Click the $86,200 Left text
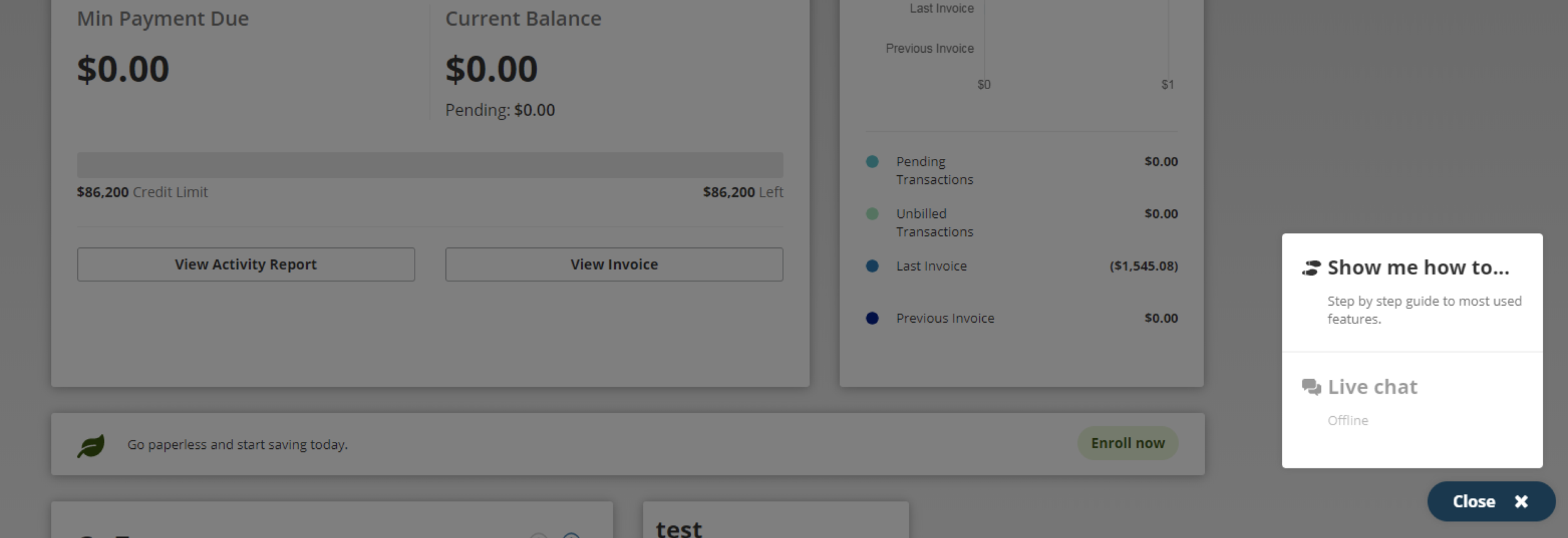The image size is (1568, 538). click(743, 192)
